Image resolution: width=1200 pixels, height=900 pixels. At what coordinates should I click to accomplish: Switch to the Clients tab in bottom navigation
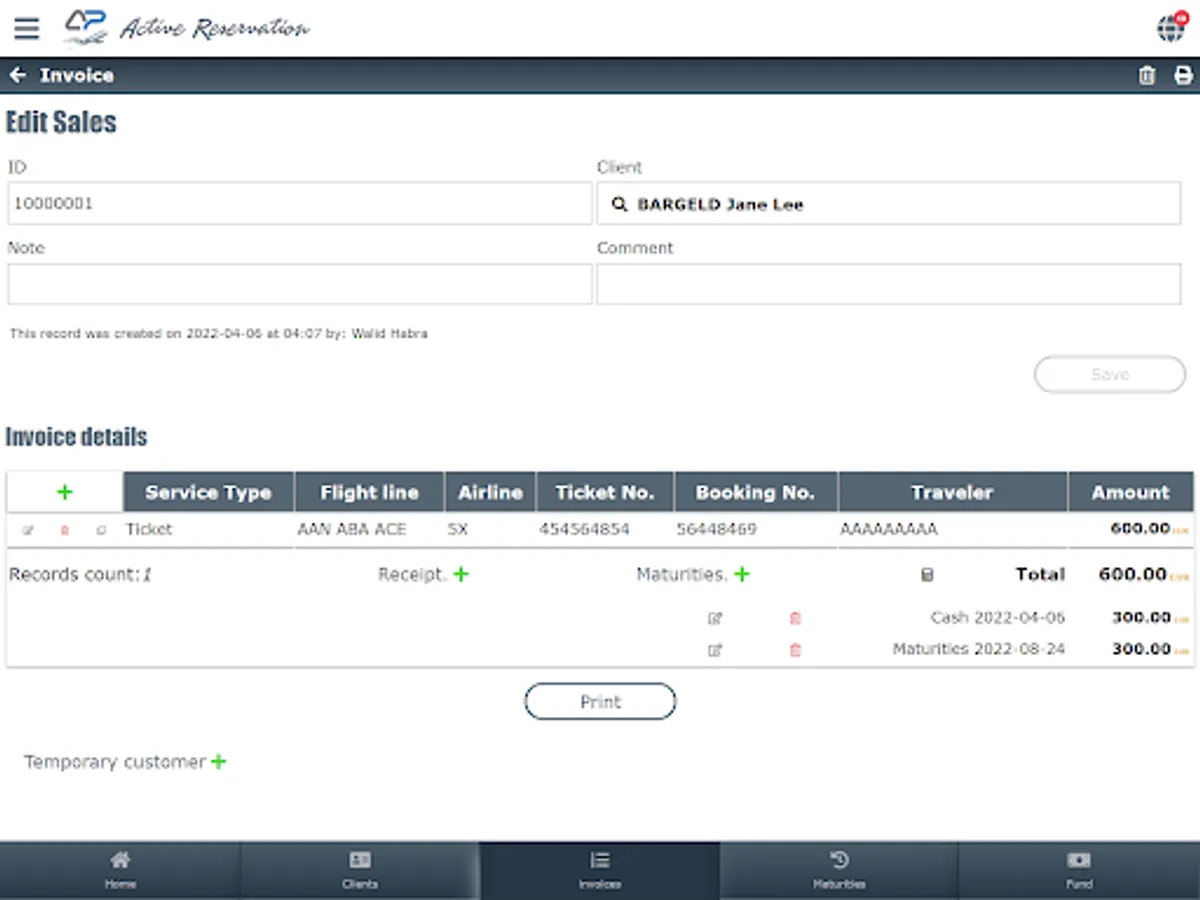tap(359, 868)
